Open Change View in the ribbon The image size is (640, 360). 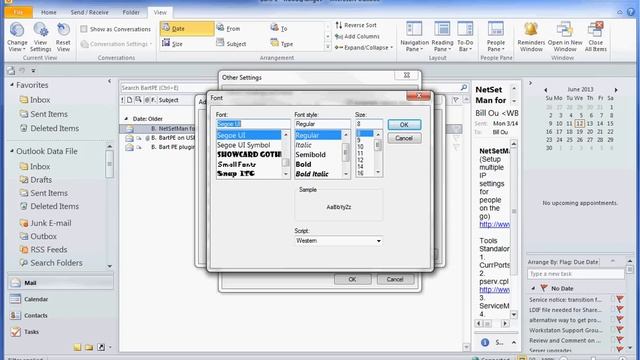pyautogui.click(x=17, y=37)
